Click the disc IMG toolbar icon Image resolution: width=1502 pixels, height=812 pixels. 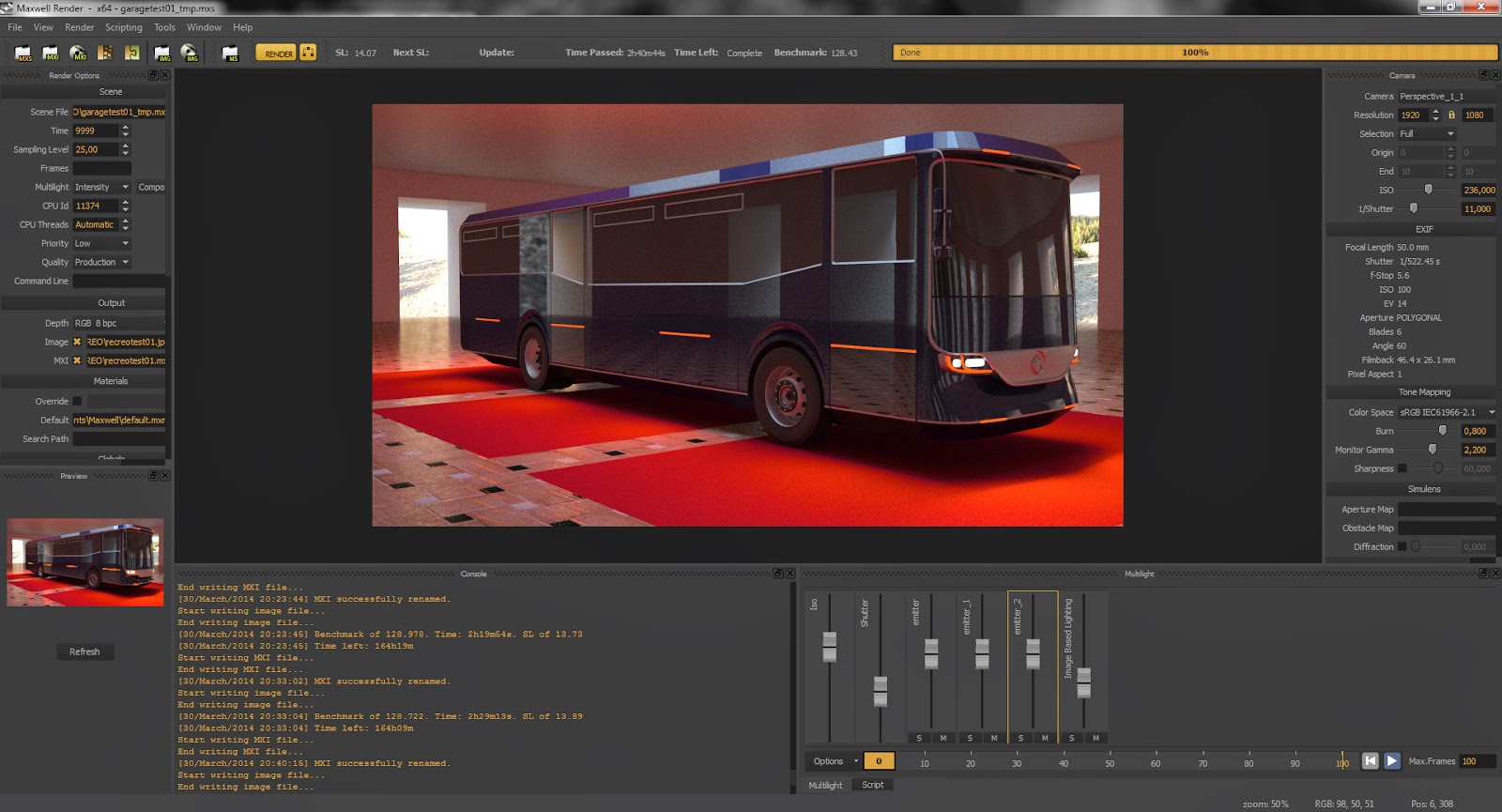coord(190,53)
